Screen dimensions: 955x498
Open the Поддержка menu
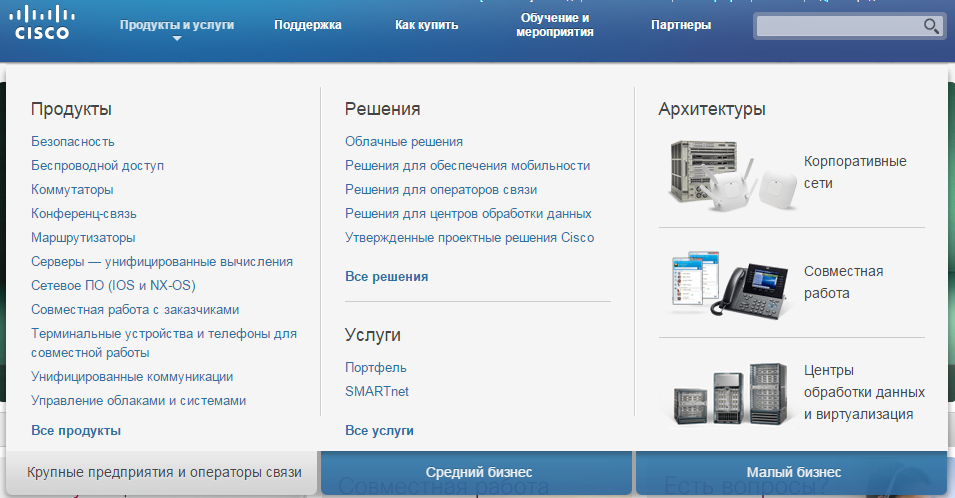click(308, 25)
